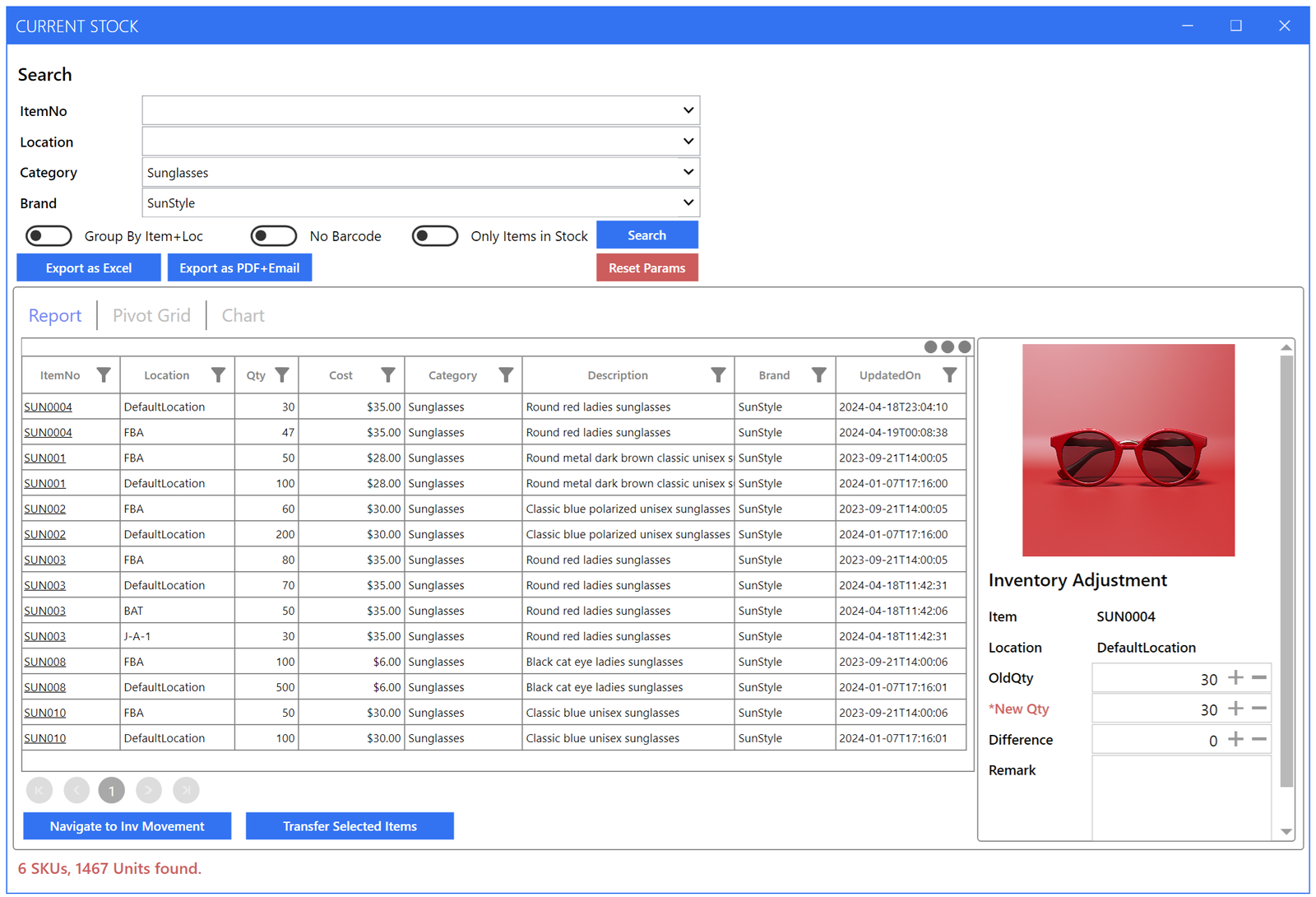Click the ItemNo column filter icon
This screenshot has width=1316, height=897.
click(x=104, y=375)
